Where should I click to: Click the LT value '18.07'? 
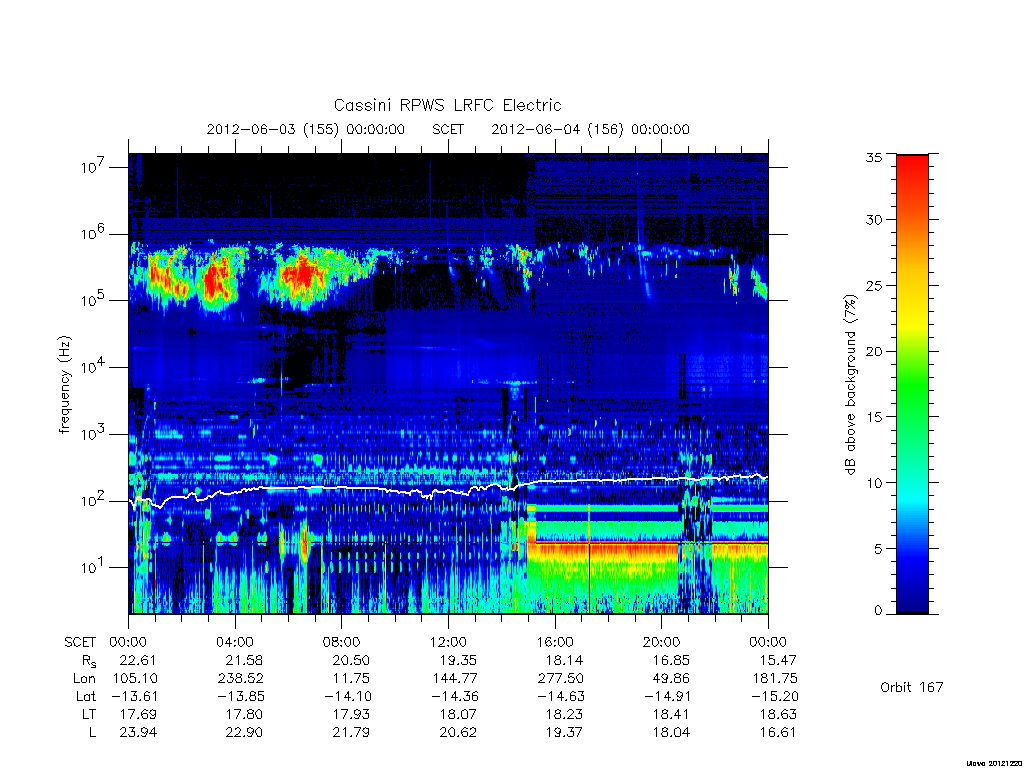(458, 714)
